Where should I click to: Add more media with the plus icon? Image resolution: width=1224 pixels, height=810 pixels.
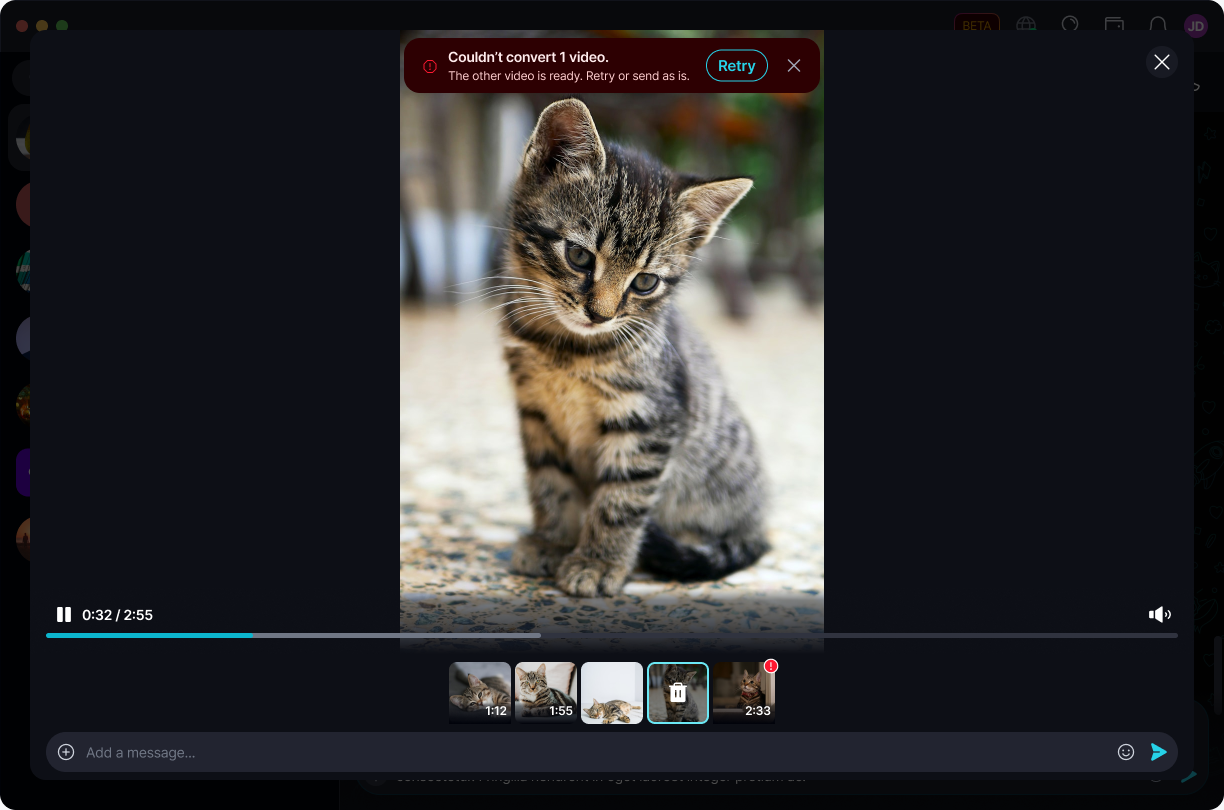pyautogui.click(x=66, y=752)
